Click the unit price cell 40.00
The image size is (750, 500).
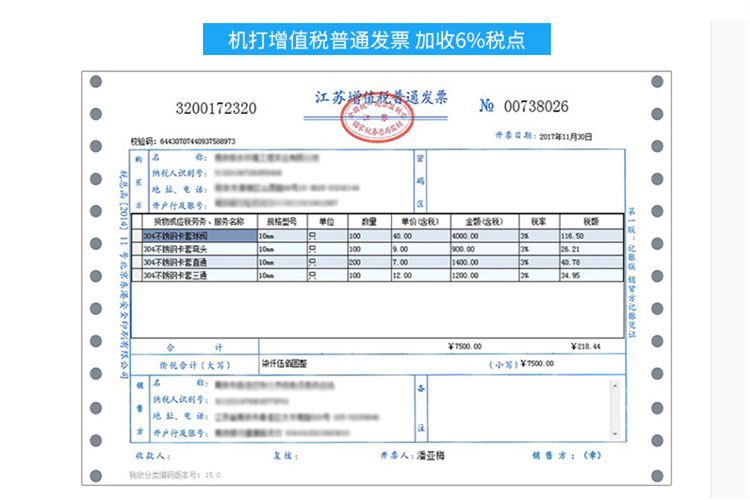click(x=420, y=235)
